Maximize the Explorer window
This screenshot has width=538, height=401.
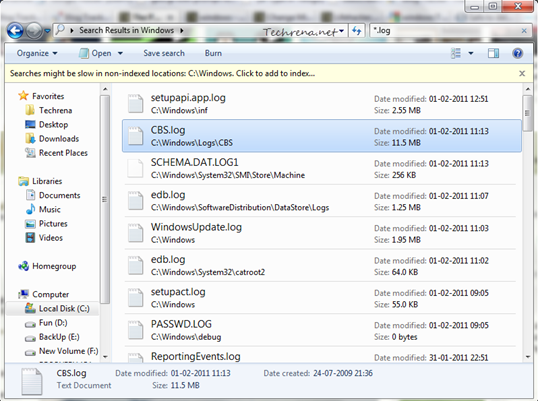493,7
